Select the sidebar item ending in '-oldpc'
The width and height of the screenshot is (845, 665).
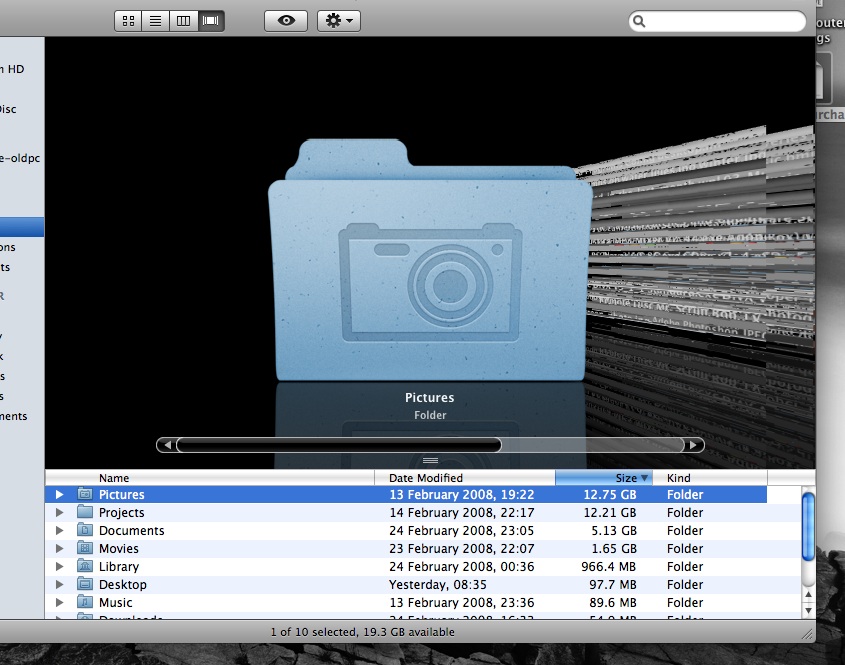pos(20,158)
